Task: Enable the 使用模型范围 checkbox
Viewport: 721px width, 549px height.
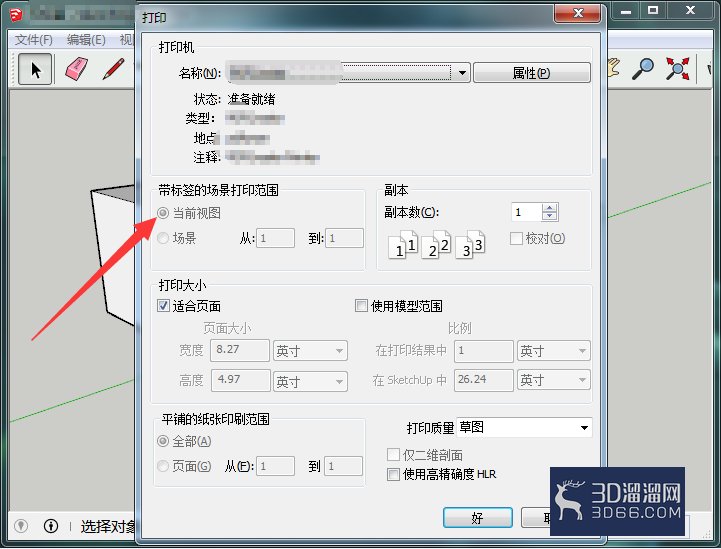Action: click(361, 306)
